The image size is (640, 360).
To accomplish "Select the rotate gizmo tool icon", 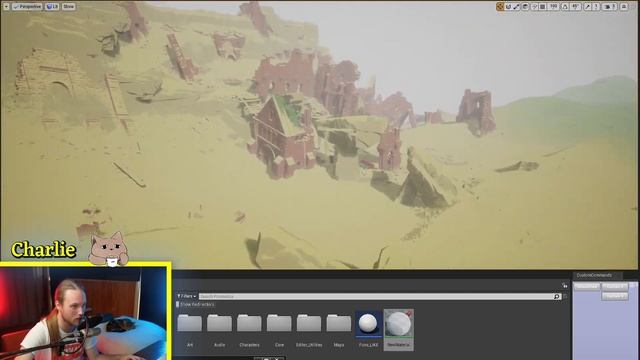I will click(508, 7).
